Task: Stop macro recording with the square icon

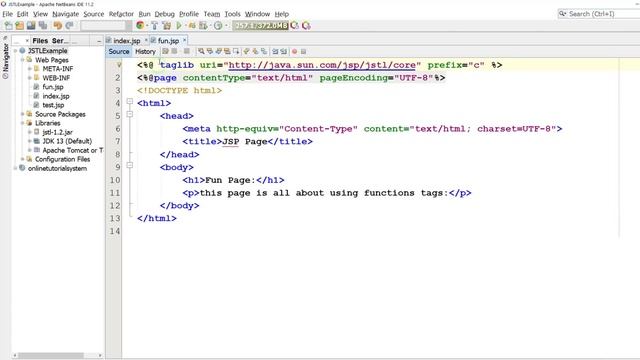Action: point(303,51)
